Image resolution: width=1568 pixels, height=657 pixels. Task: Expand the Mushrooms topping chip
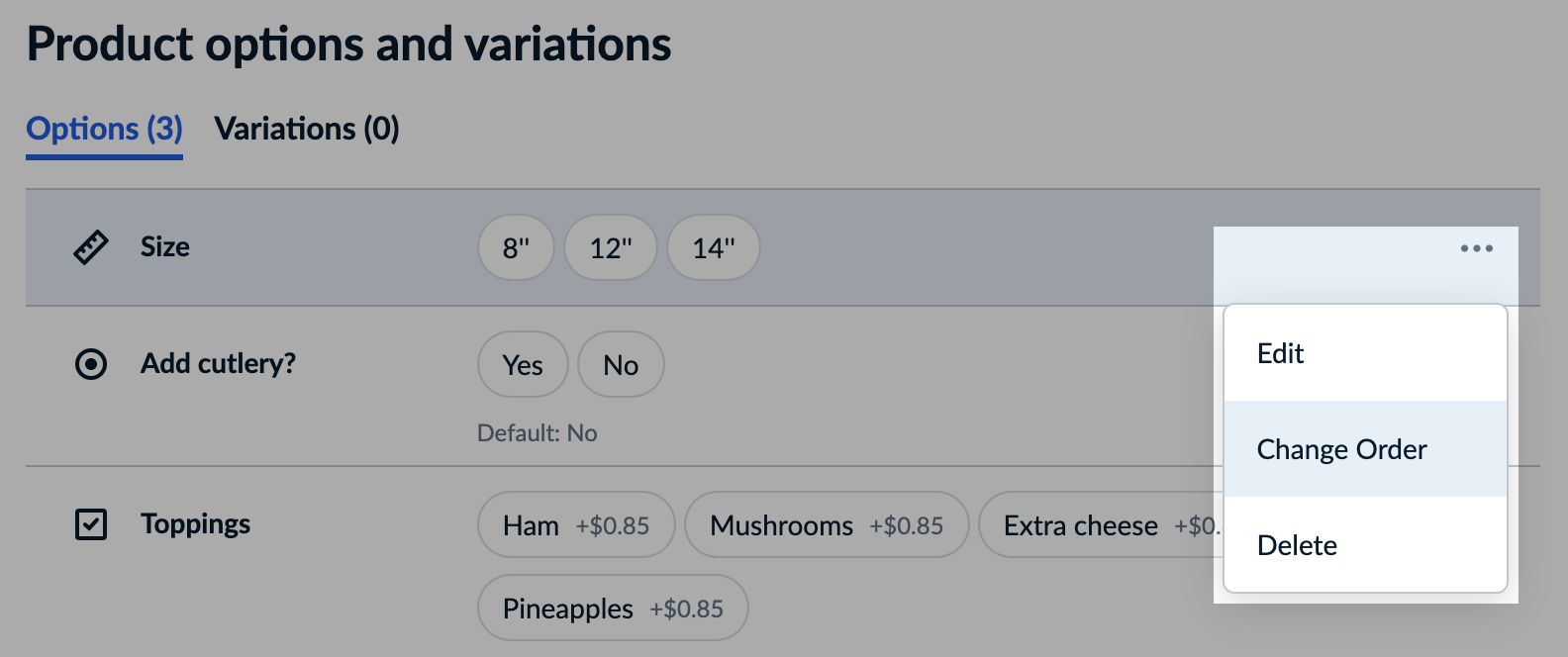(x=827, y=524)
